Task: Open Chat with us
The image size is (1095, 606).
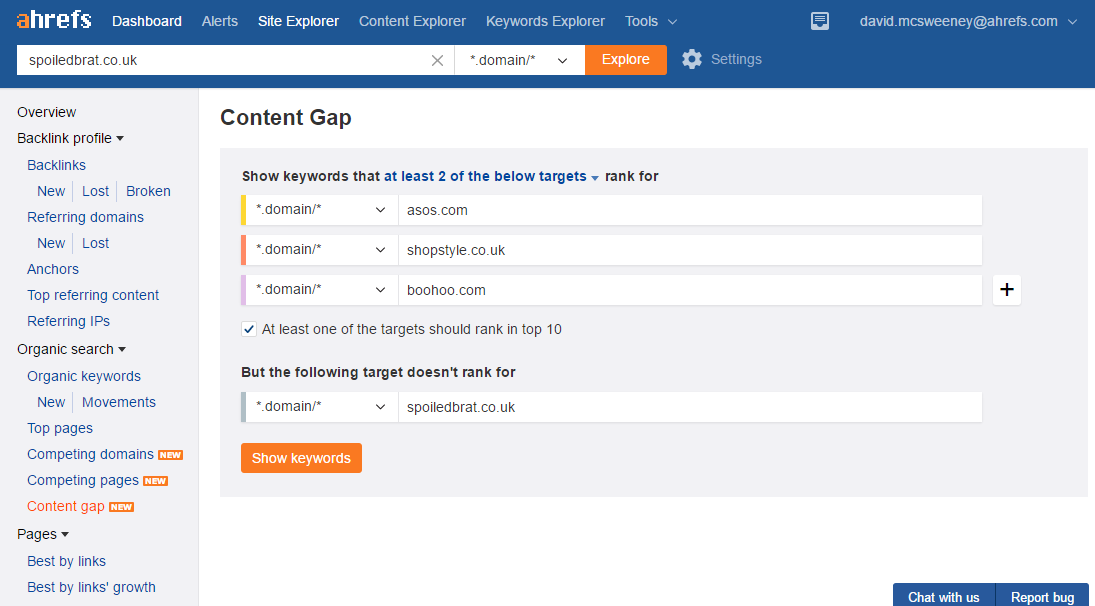Action: tap(943, 597)
